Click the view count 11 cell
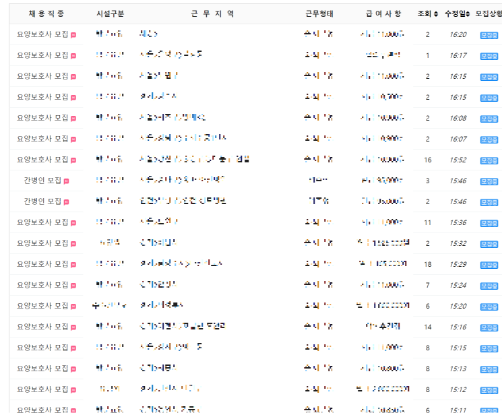The width and height of the screenshot is (502, 419). pos(428,223)
